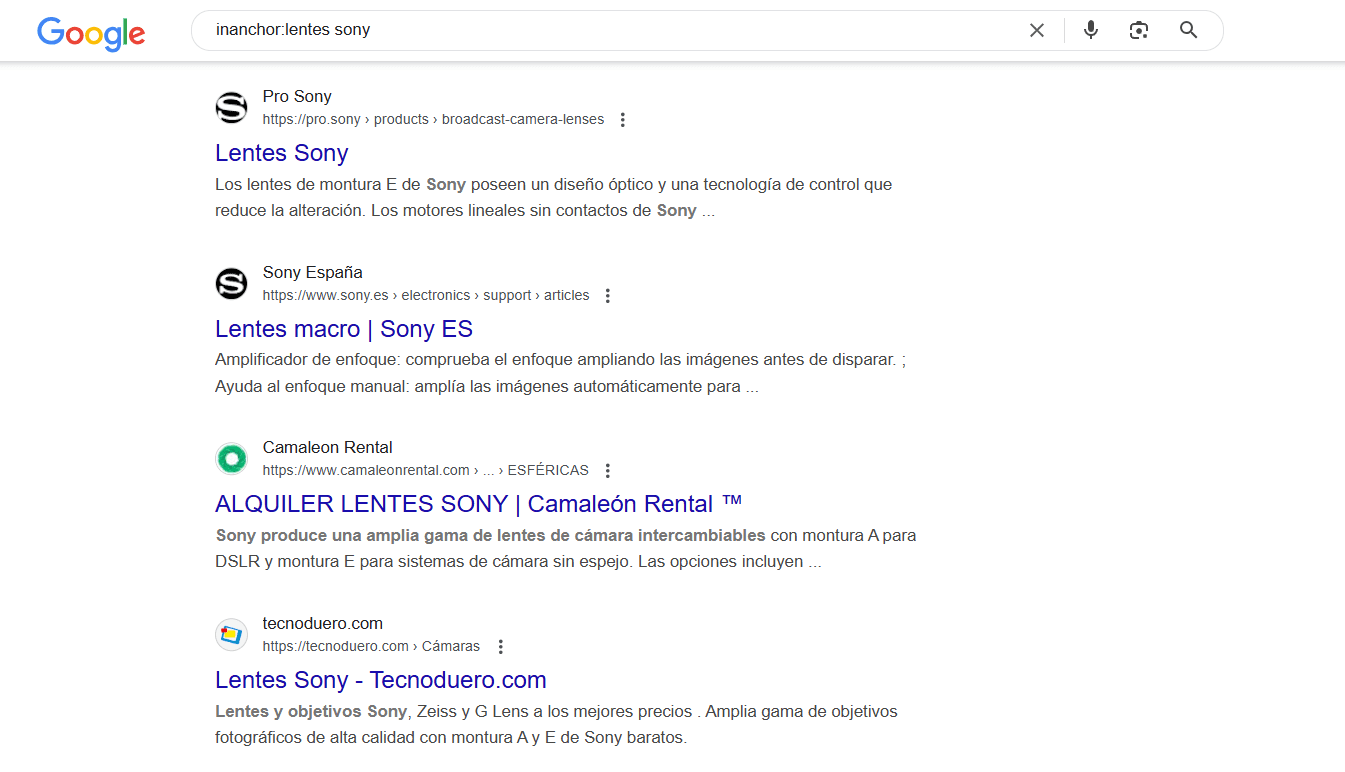This screenshot has width=1345, height=772.
Task: Open more options for the Sony España result
Action: (607, 296)
